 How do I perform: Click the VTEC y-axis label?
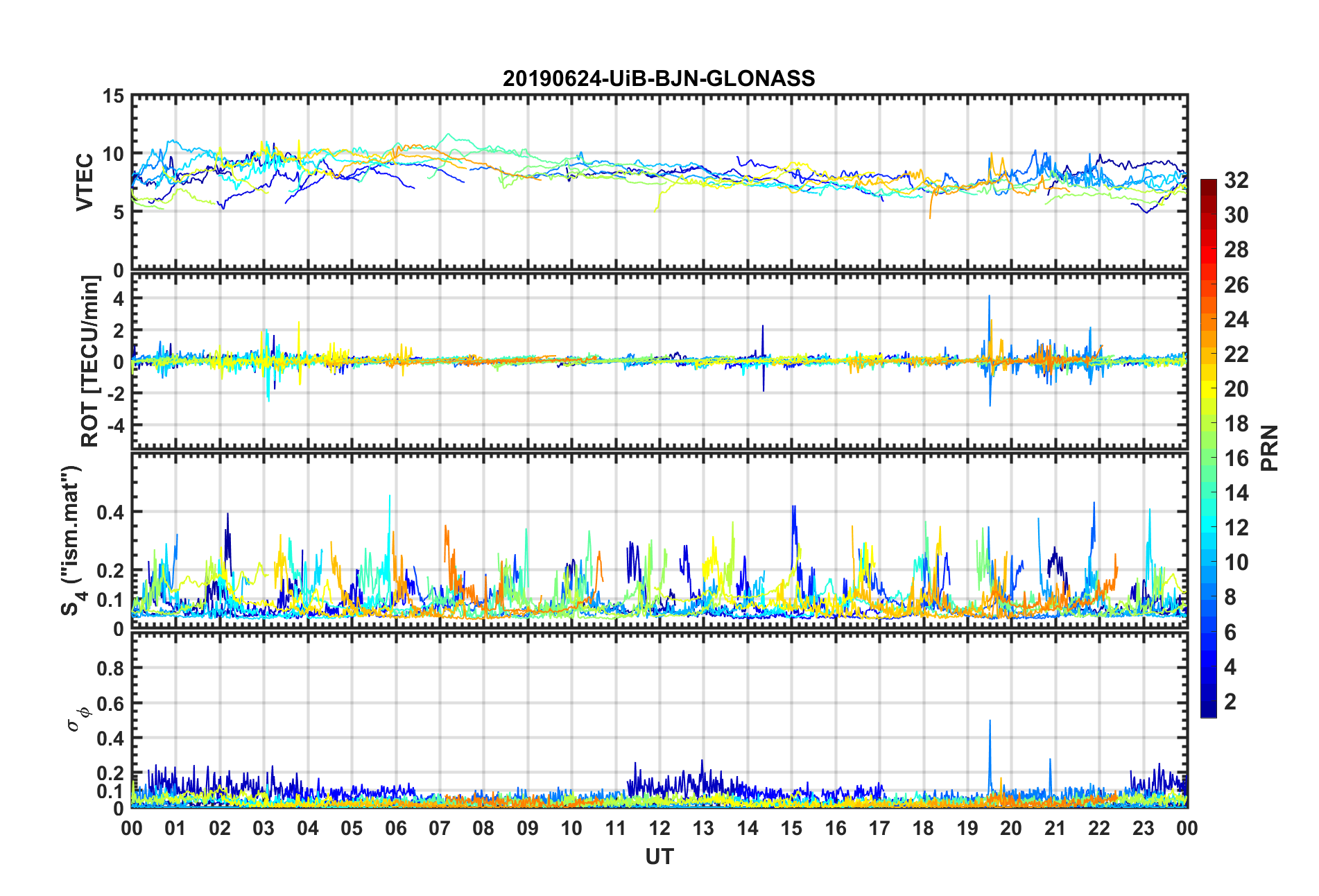85,182
